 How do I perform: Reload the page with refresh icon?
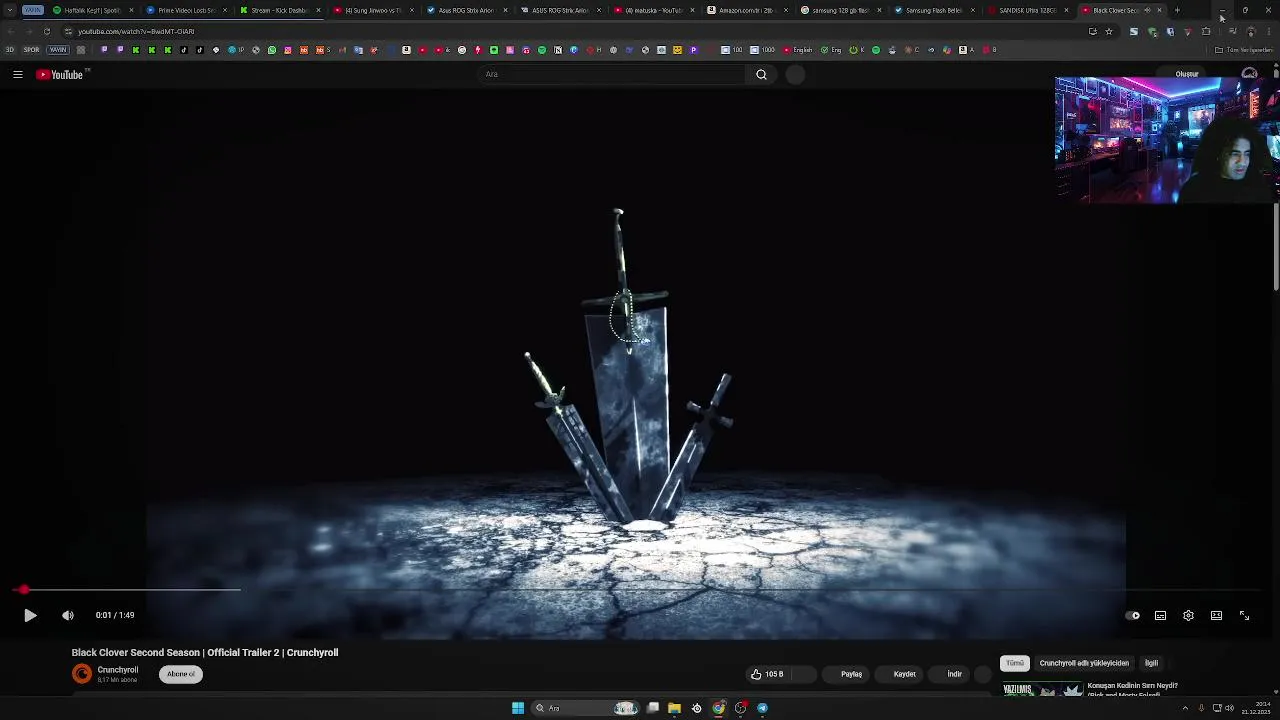point(46,31)
